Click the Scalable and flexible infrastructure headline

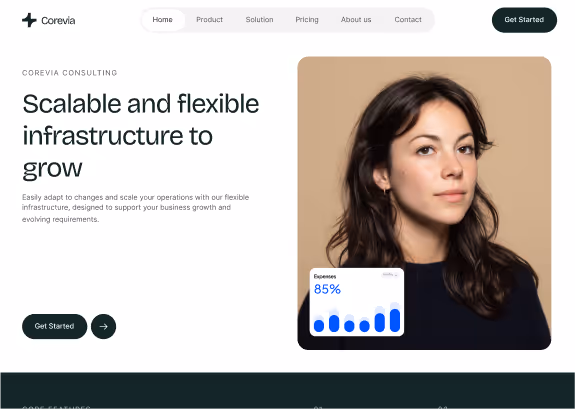[x=141, y=136]
